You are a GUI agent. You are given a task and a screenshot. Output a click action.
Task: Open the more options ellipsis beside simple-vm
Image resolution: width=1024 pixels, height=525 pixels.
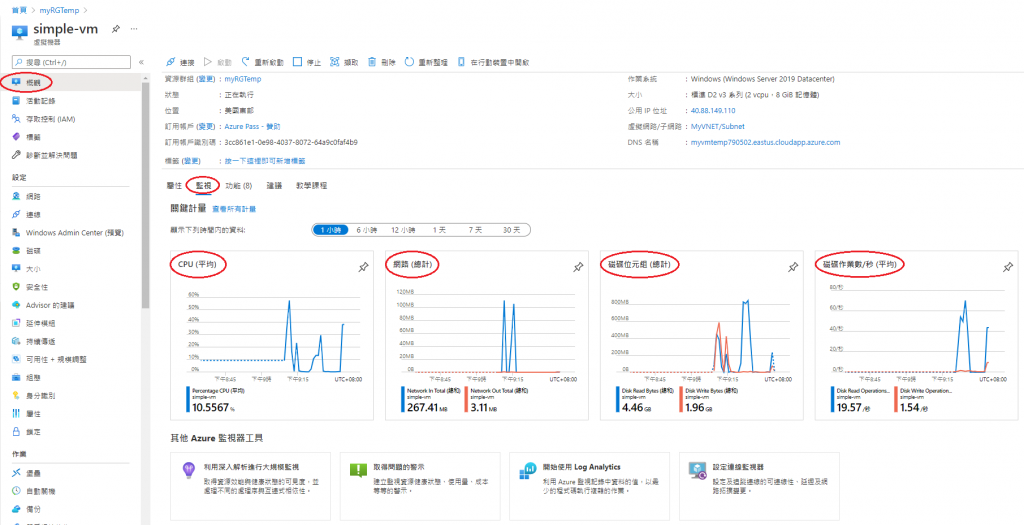(x=134, y=29)
